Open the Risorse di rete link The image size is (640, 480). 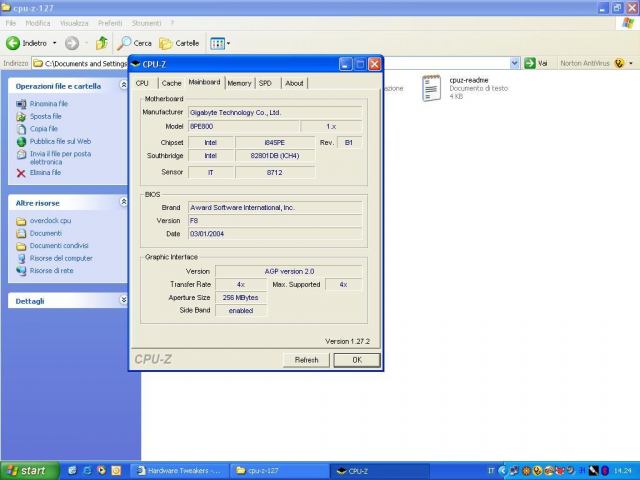coord(51,270)
